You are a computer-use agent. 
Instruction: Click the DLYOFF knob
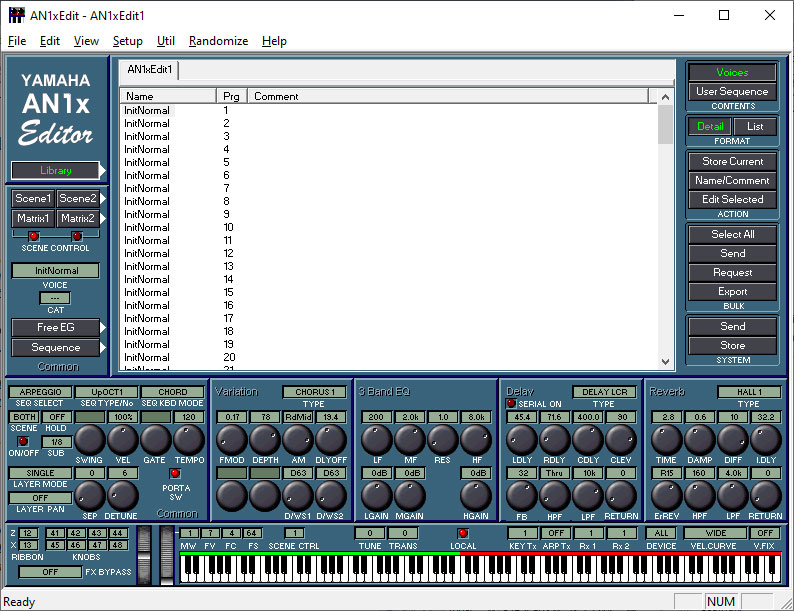point(331,439)
